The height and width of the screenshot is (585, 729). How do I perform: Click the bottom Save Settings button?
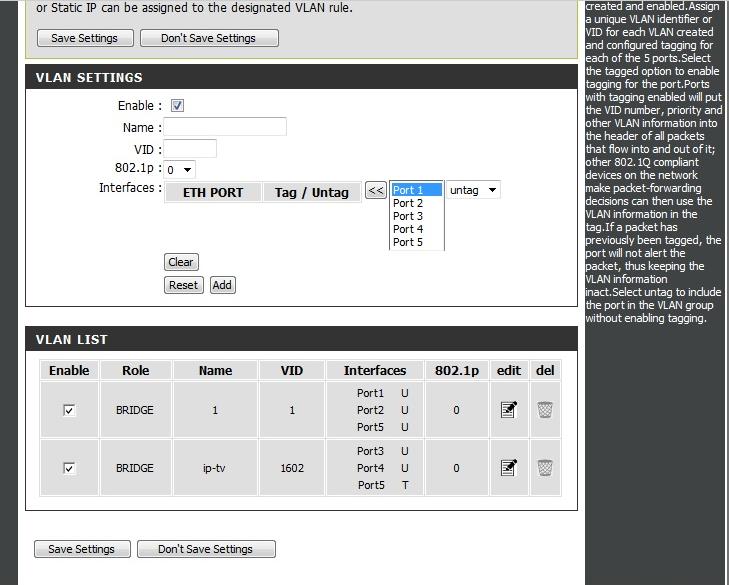click(81, 549)
